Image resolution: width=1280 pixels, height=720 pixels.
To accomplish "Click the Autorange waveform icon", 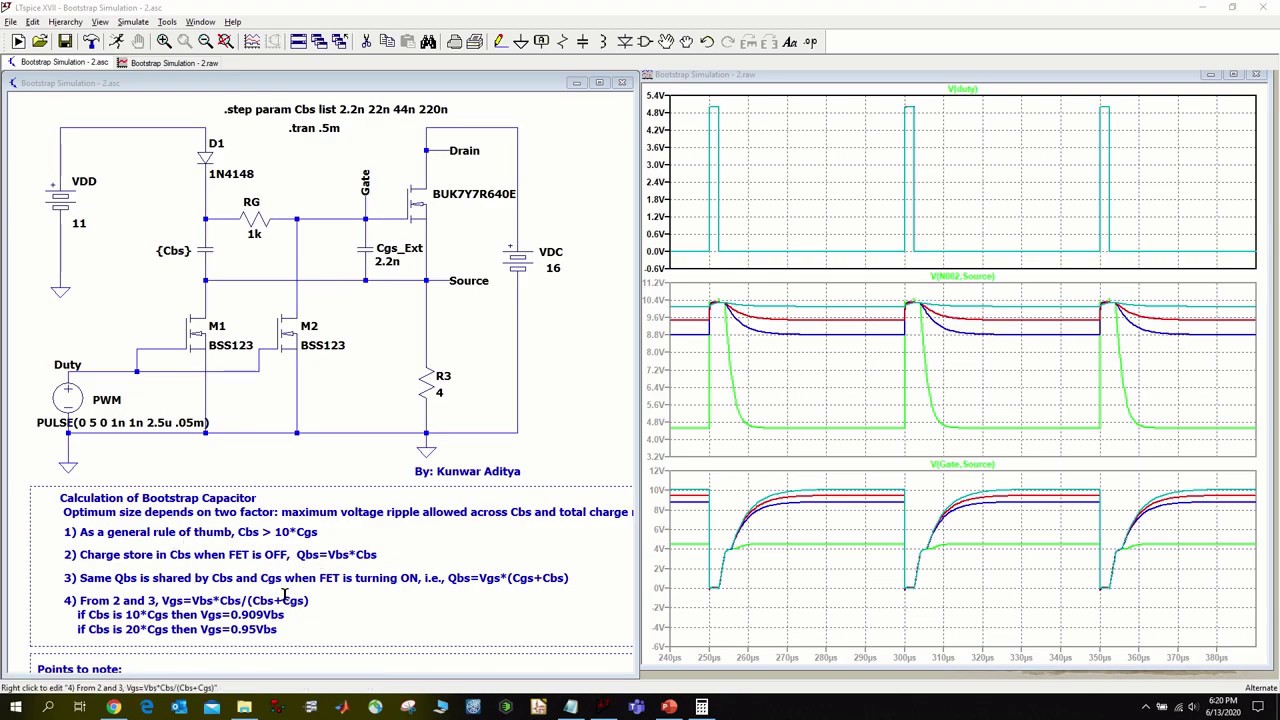I will point(252,42).
